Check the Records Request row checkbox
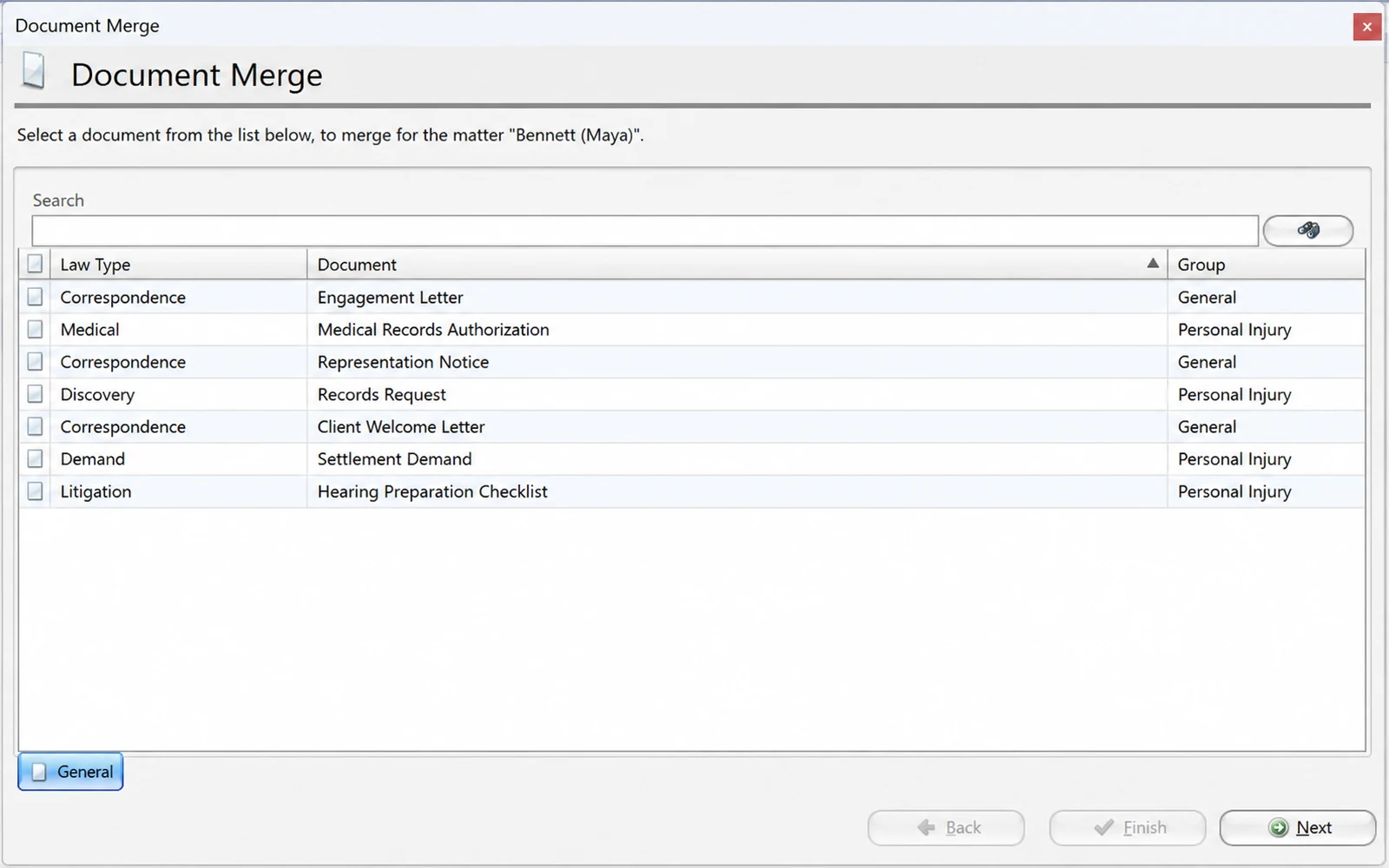The width and height of the screenshot is (1389, 868). (x=35, y=394)
